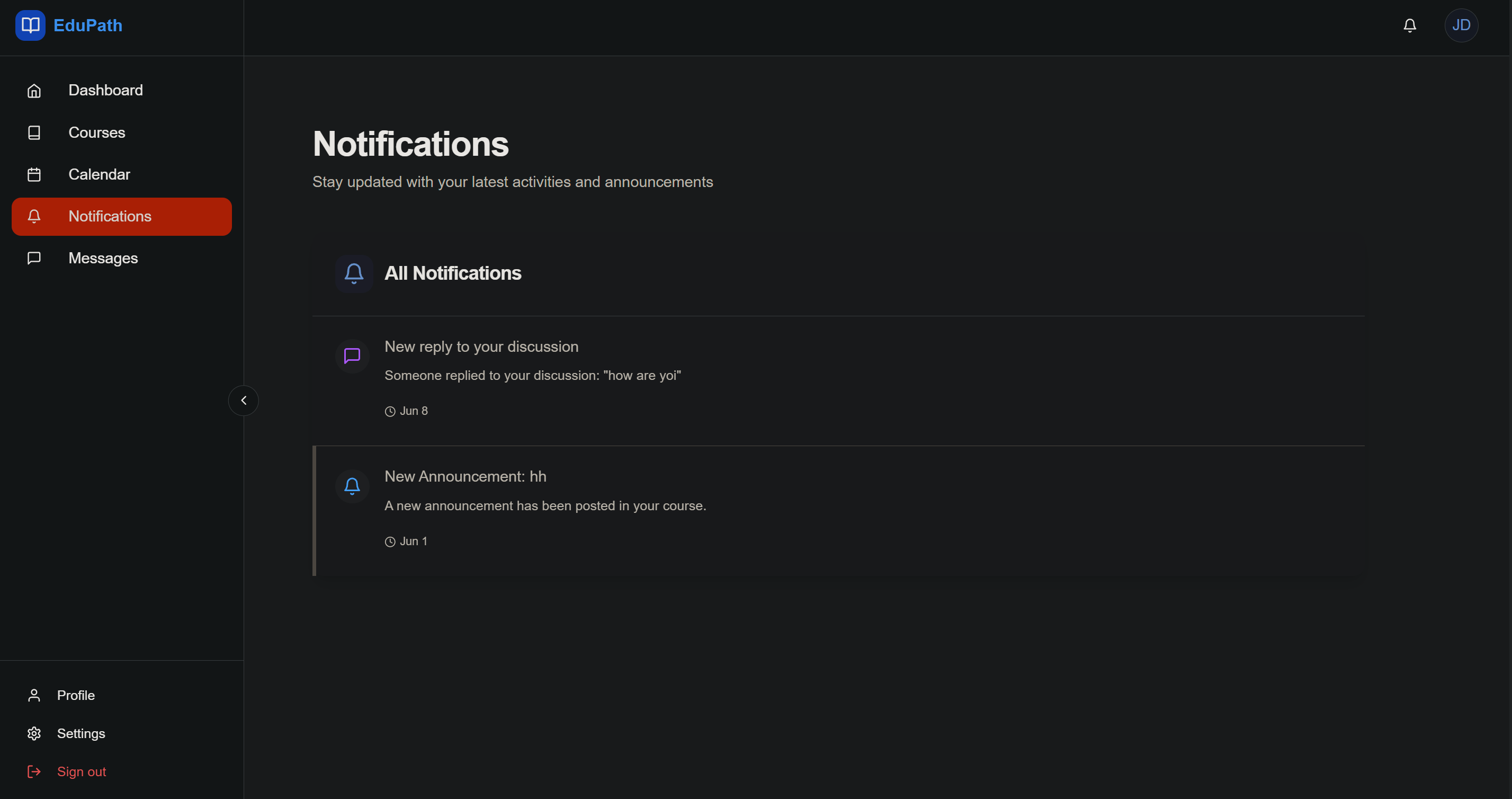The height and width of the screenshot is (799, 1512).
Task: Go to Messages in sidebar
Action: pos(103,259)
